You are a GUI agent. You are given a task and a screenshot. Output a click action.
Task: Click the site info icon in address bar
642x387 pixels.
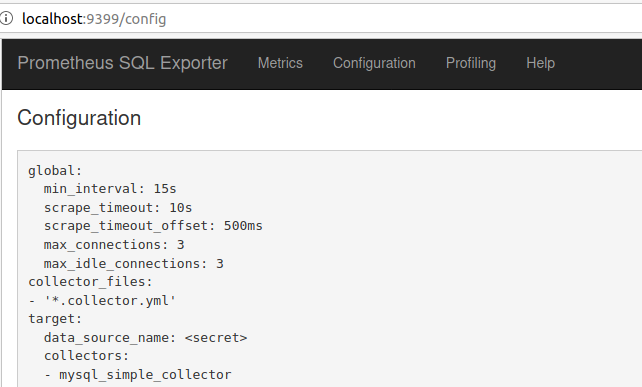6,18
